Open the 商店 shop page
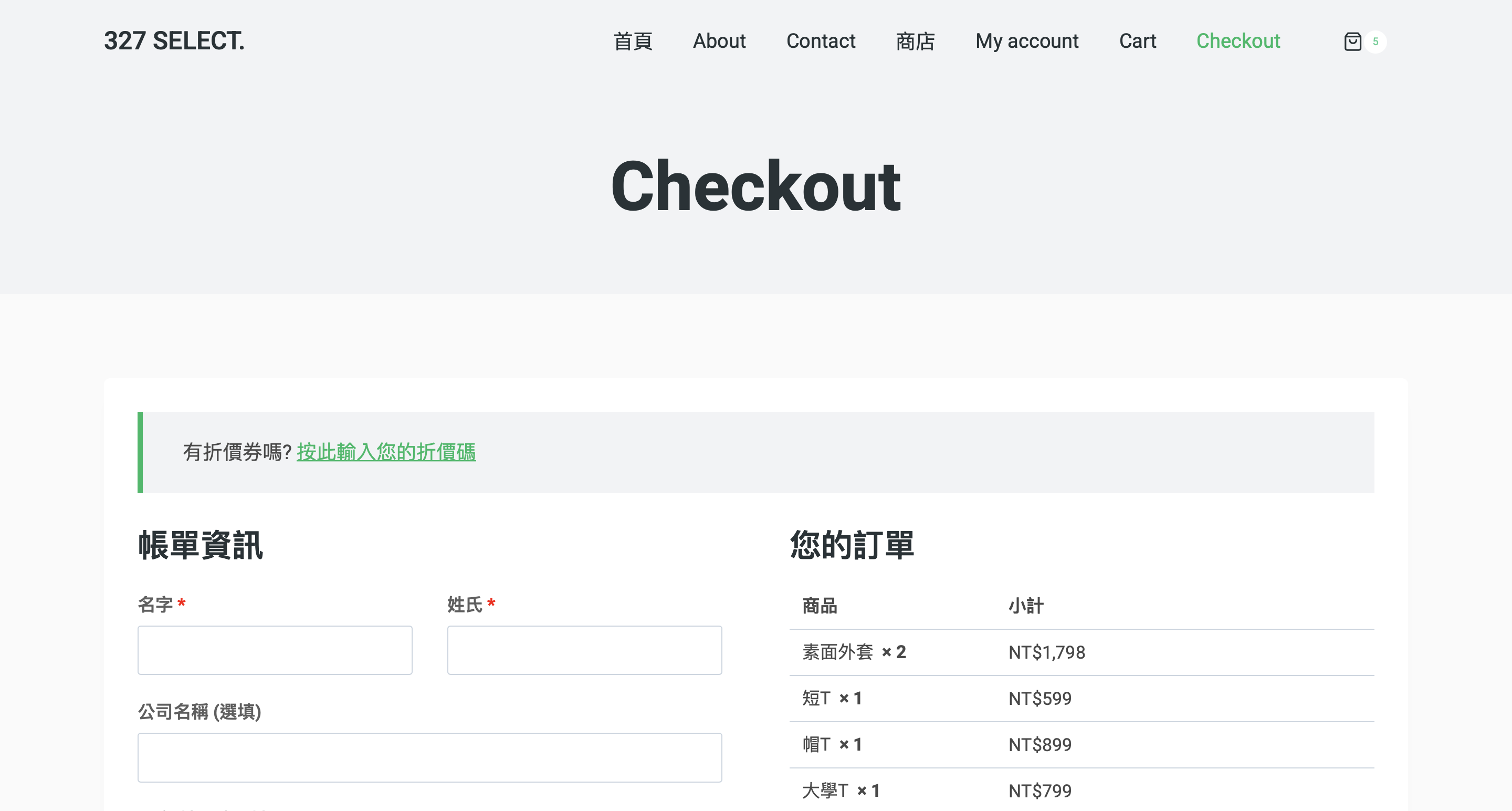 click(x=915, y=41)
